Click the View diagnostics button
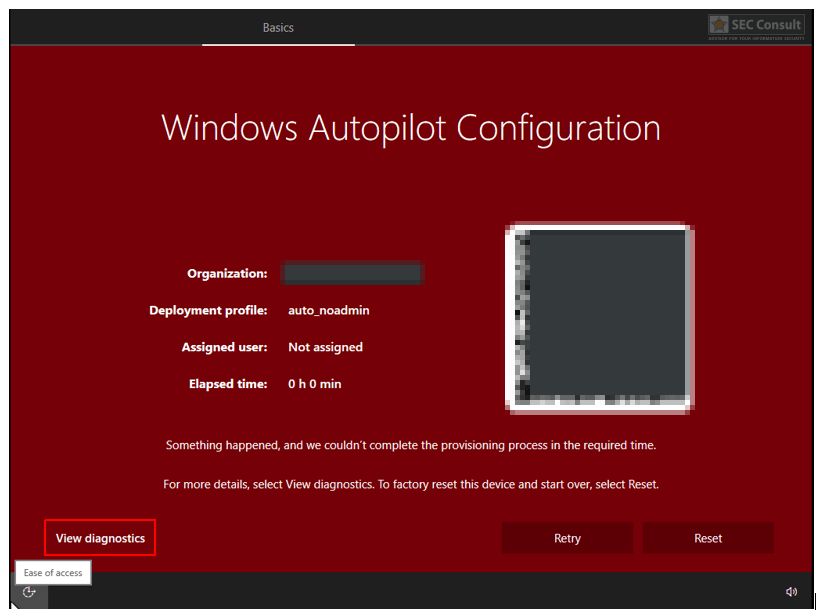Image resolution: width=817 pixels, height=612 pixels. coord(100,538)
